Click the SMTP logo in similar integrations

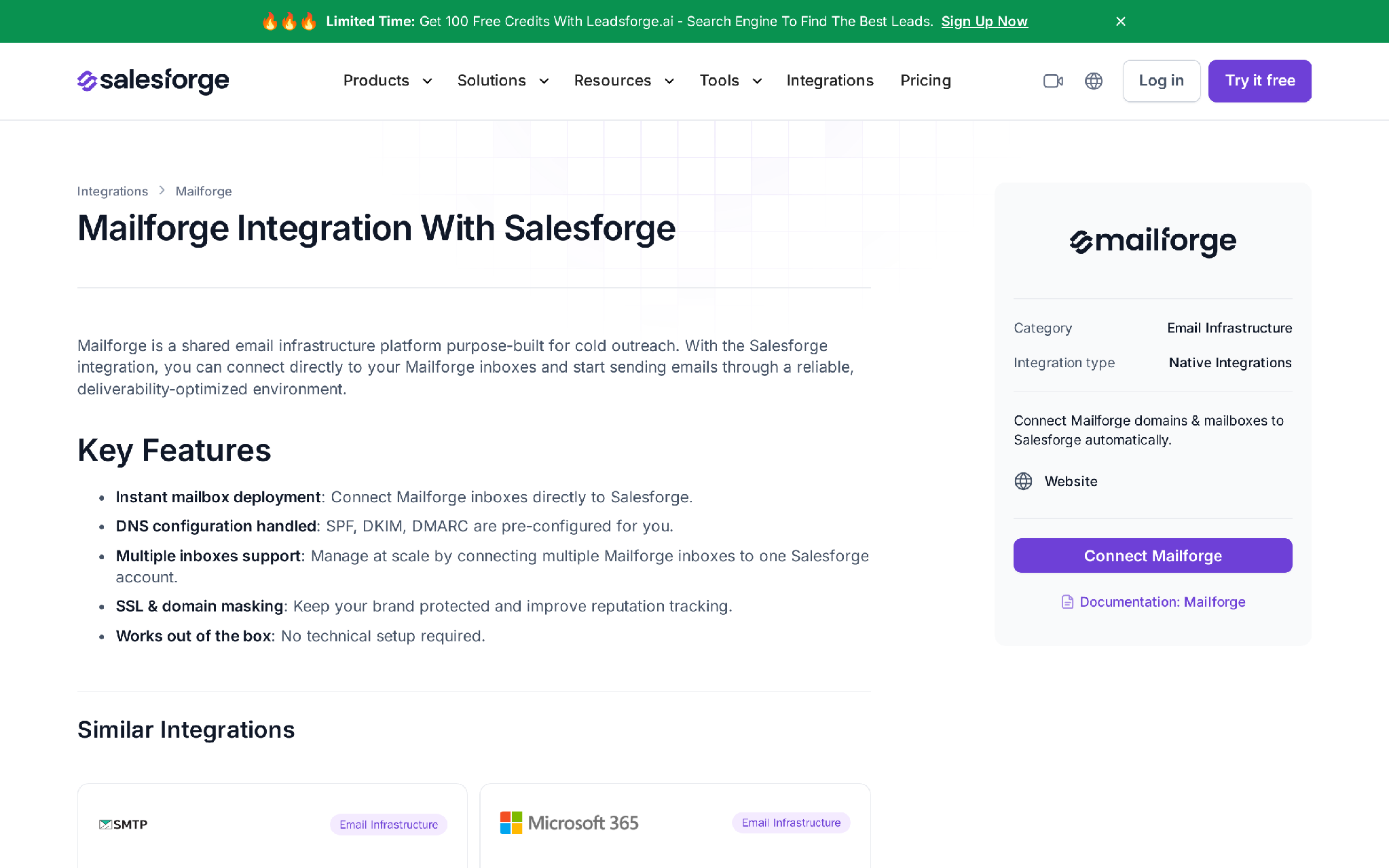(x=123, y=825)
